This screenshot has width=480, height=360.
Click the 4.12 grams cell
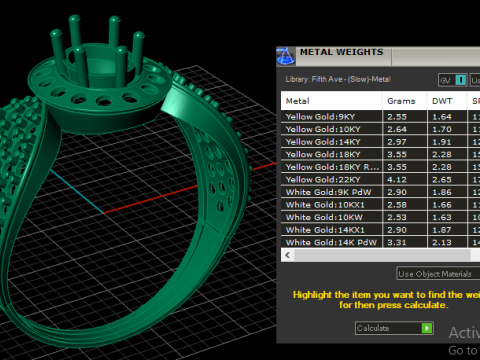coord(404,179)
